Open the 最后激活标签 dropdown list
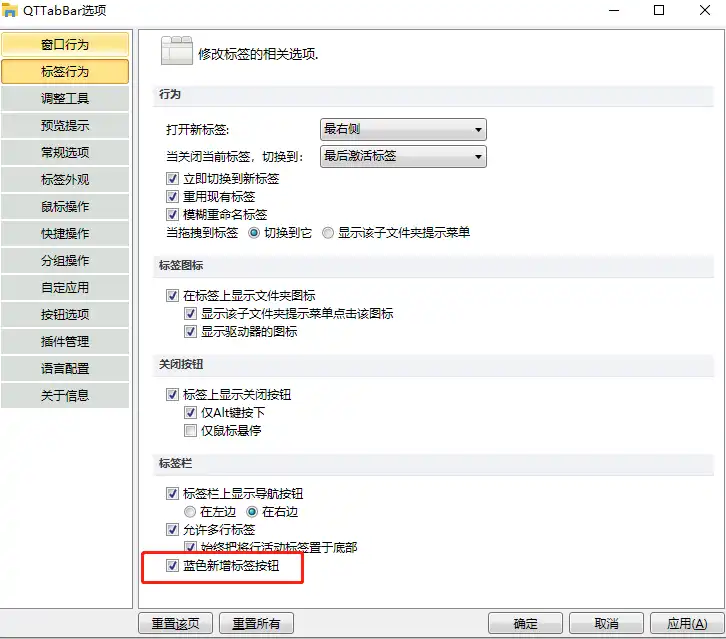Screen dimensions: 726x639 tap(403, 156)
